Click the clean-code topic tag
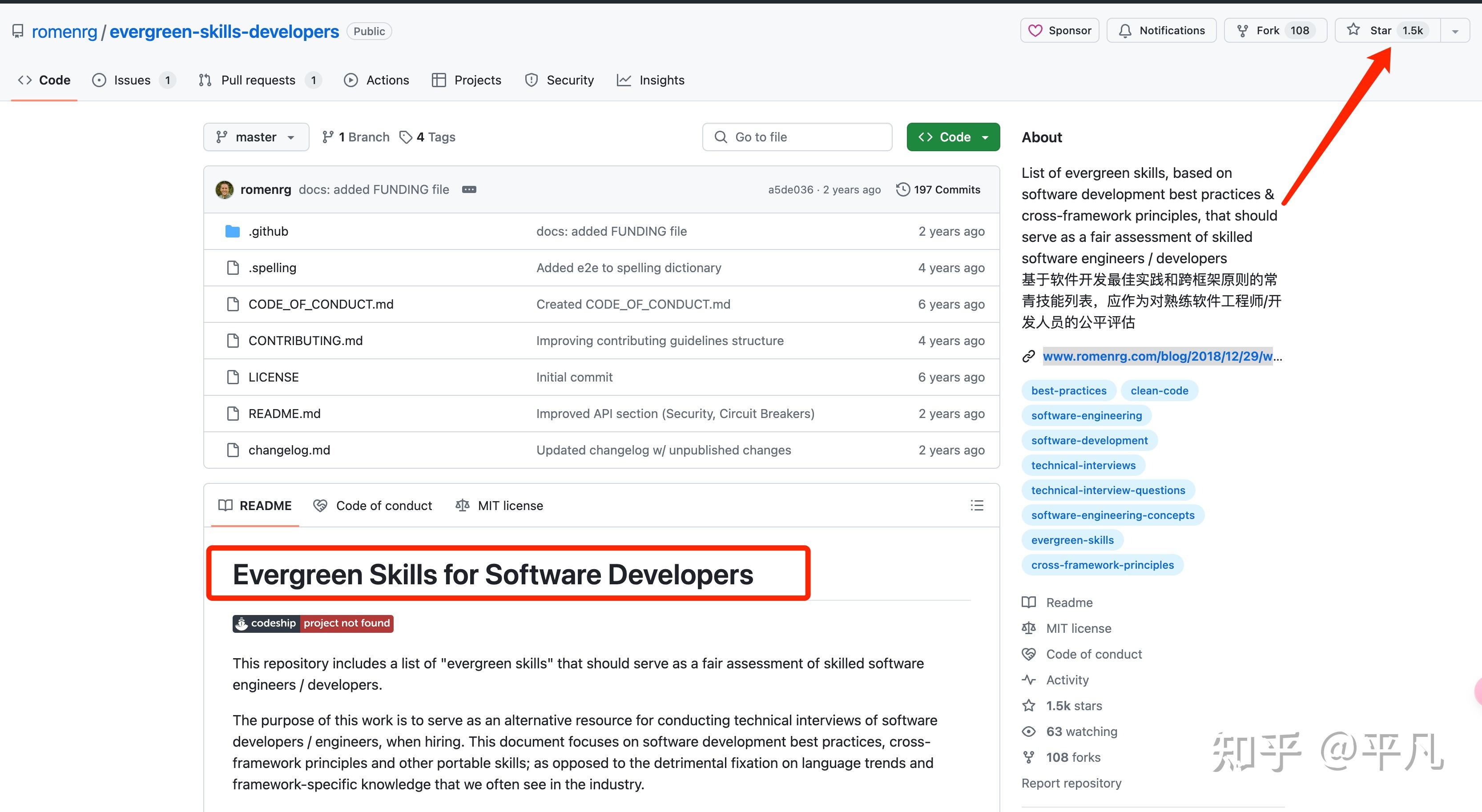Screen dimensions: 1482x812 (1159, 390)
